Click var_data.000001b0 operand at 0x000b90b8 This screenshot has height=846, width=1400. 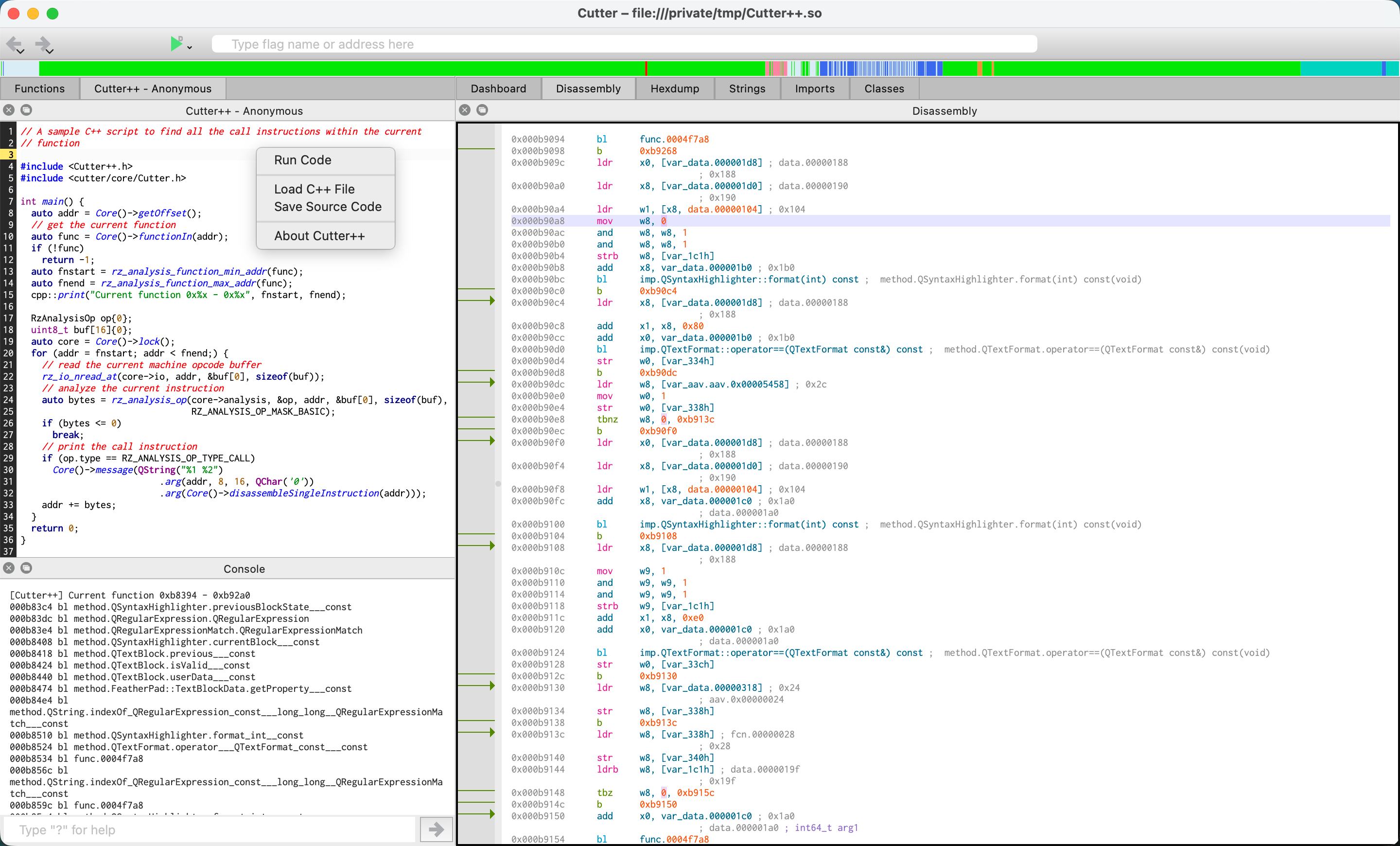coord(706,267)
